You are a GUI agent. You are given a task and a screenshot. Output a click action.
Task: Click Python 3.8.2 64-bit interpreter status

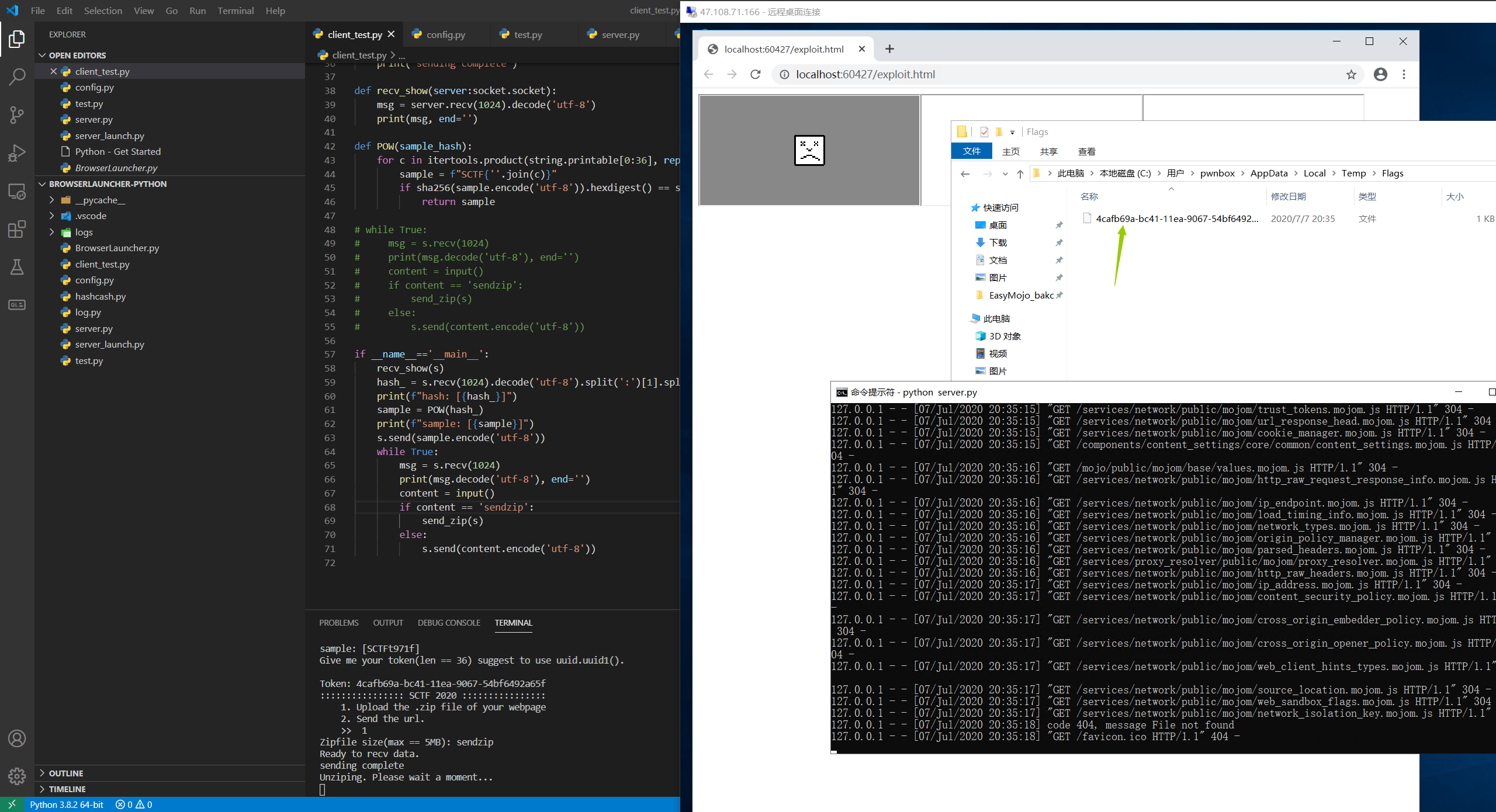[x=67, y=804]
